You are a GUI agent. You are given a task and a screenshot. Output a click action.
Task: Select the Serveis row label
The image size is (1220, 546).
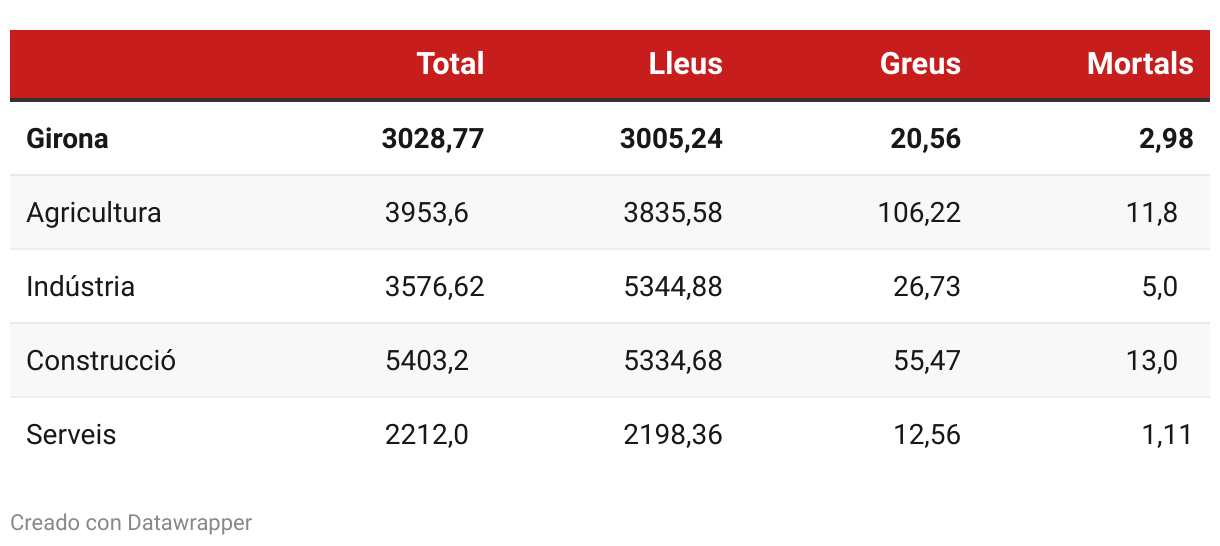point(71,435)
